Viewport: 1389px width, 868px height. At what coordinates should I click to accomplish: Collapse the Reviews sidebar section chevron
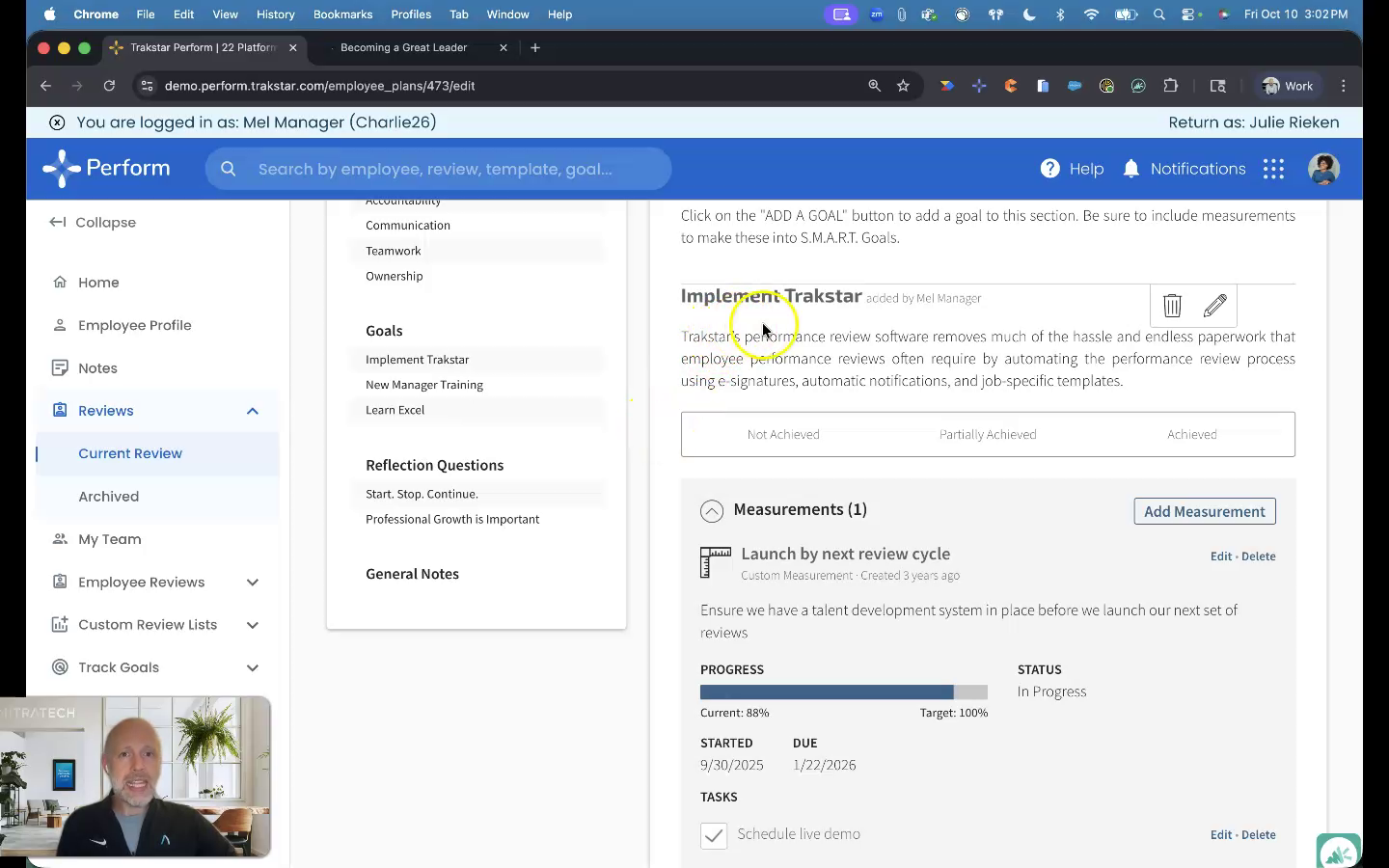[x=253, y=411]
